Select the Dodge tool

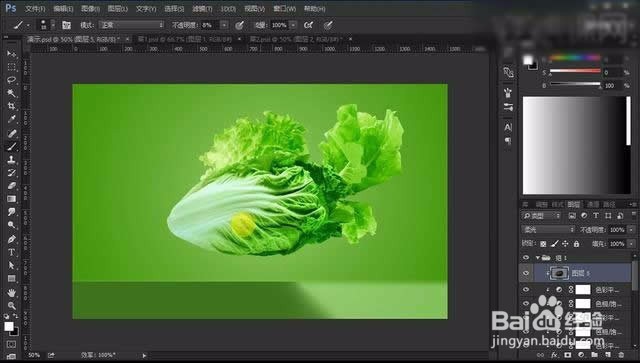coord(11,225)
